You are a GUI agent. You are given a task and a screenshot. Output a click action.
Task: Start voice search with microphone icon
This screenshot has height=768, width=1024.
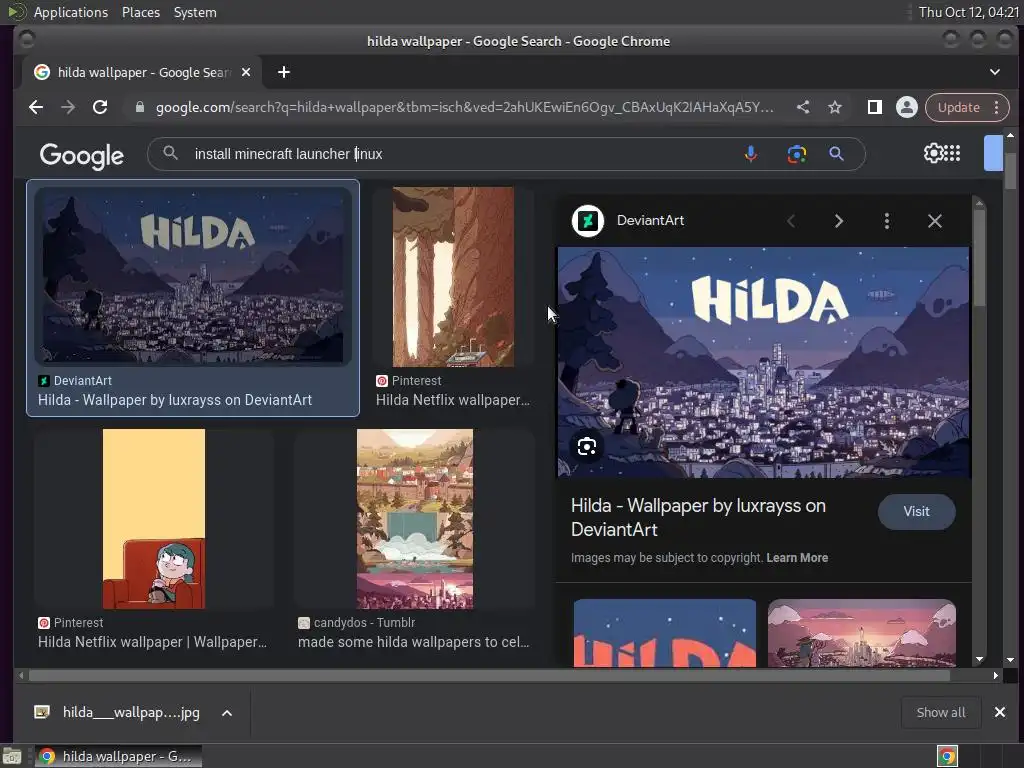[x=750, y=154]
